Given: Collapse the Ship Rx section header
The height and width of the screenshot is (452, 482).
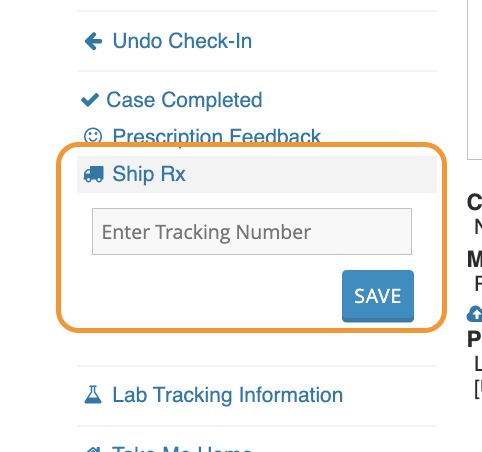Looking at the screenshot, I should coord(257,174).
